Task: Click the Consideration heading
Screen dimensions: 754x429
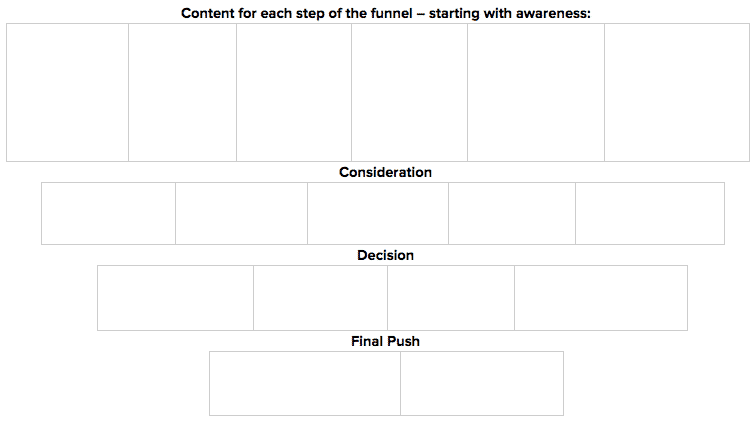Action: pyautogui.click(x=385, y=172)
